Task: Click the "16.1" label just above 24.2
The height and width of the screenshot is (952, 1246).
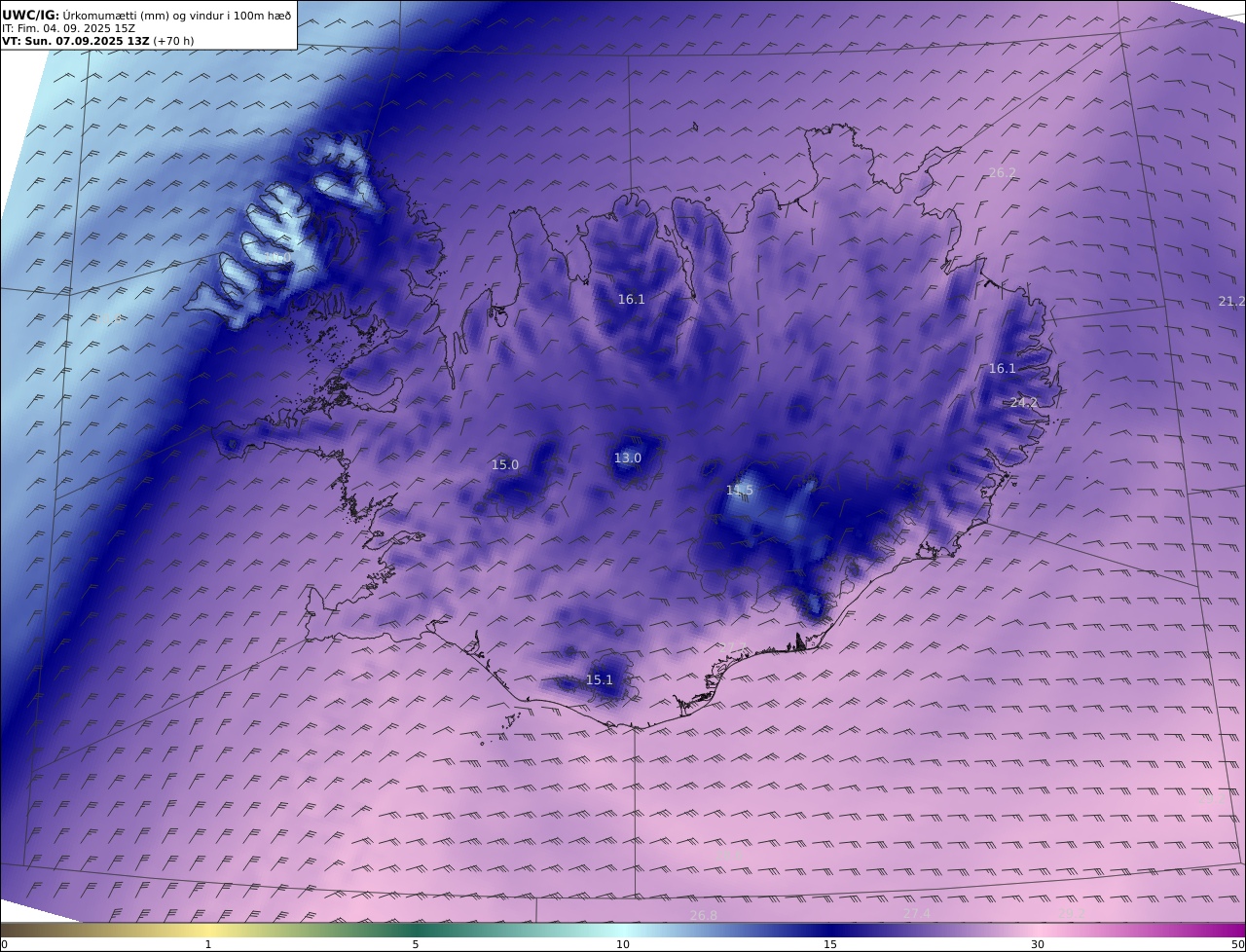Action: pyautogui.click(x=1002, y=368)
